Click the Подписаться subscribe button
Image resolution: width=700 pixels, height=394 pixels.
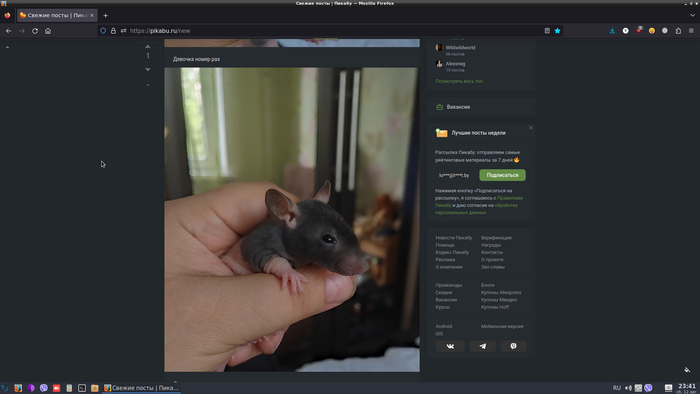point(502,175)
